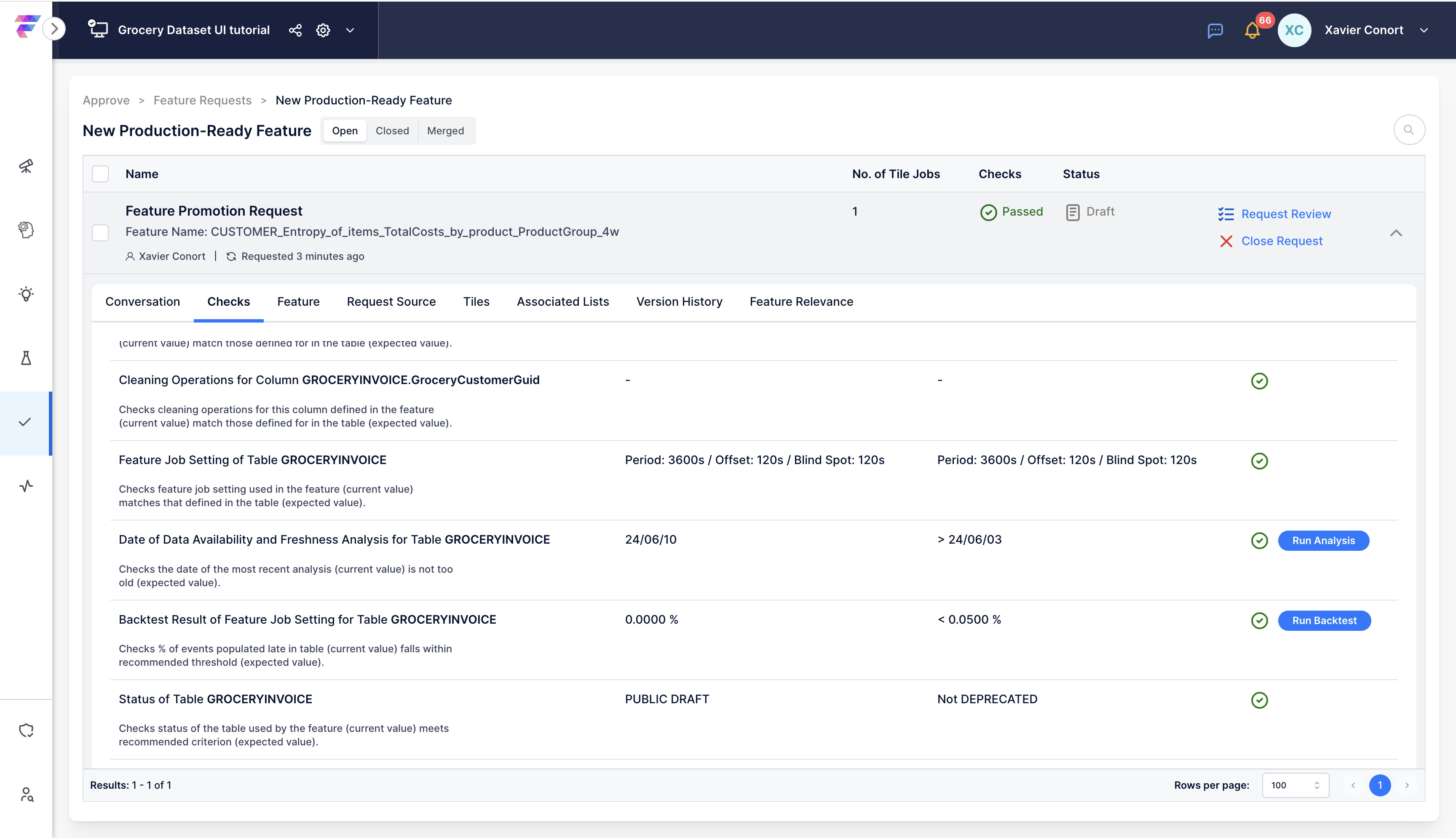
Task: Click the Run Analysis button
Action: (x=1323, y=540)
